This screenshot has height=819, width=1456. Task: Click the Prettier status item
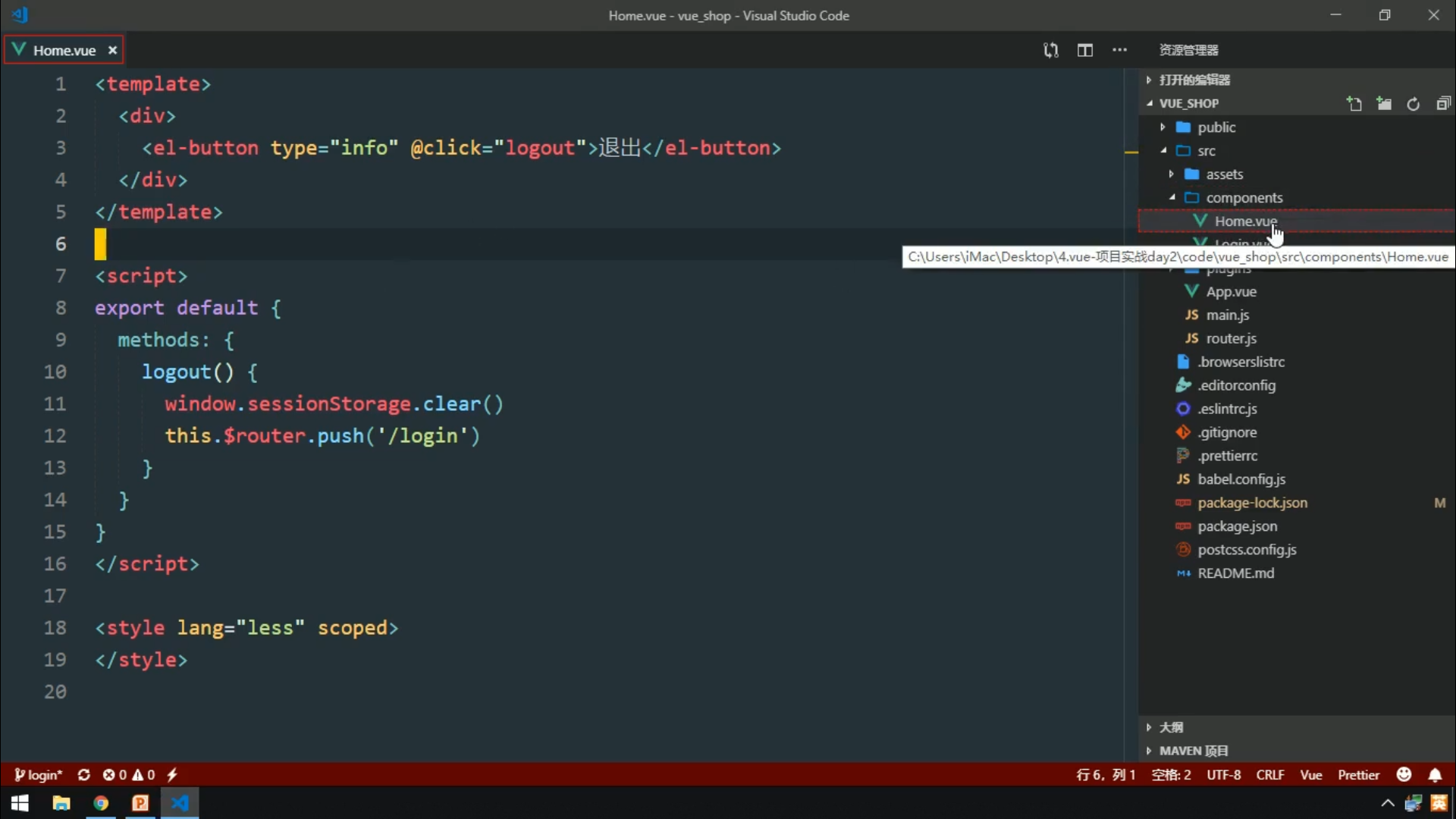tap(1358, 774)
